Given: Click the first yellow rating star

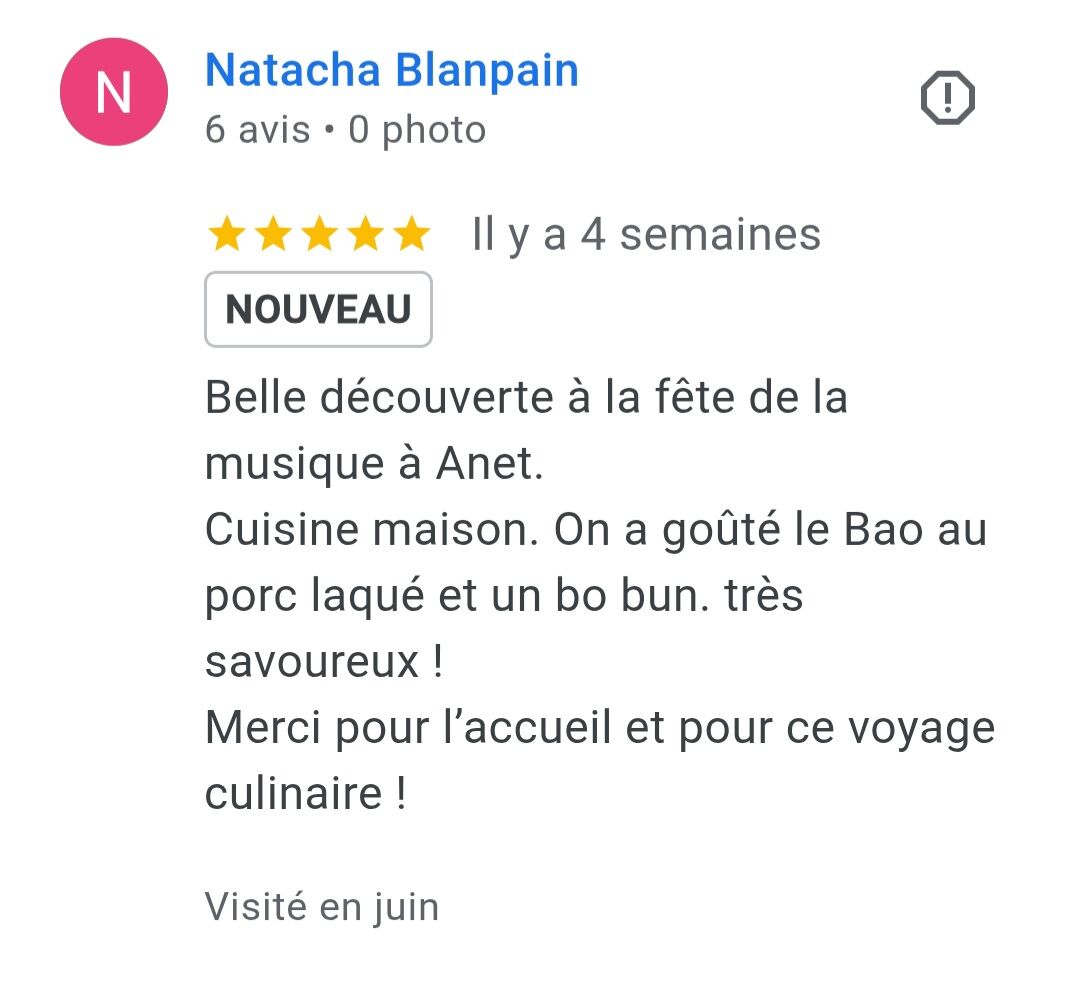Looking at the screenshot, I should click(x=227, y=234).
